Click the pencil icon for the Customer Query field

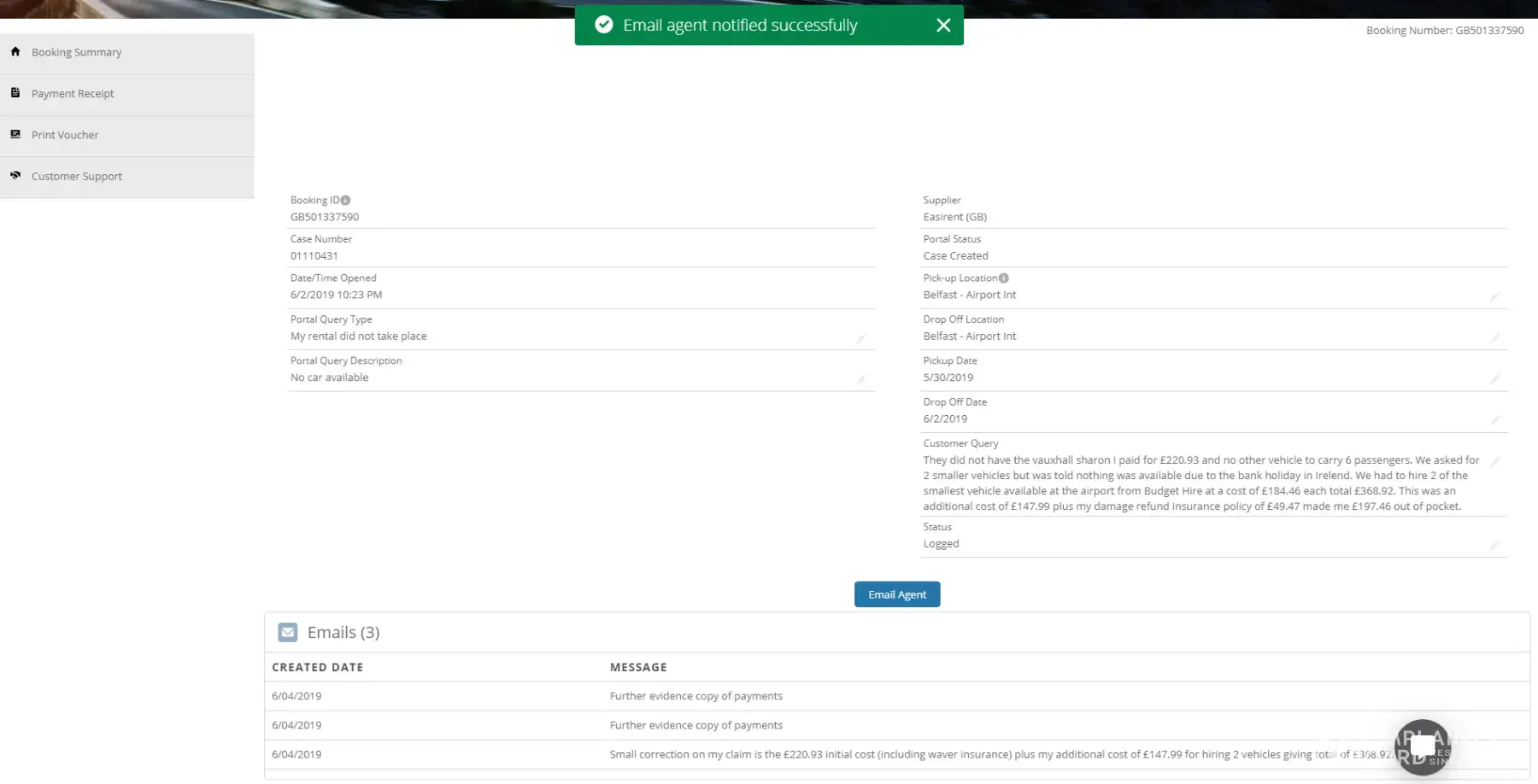point(1494,462)
